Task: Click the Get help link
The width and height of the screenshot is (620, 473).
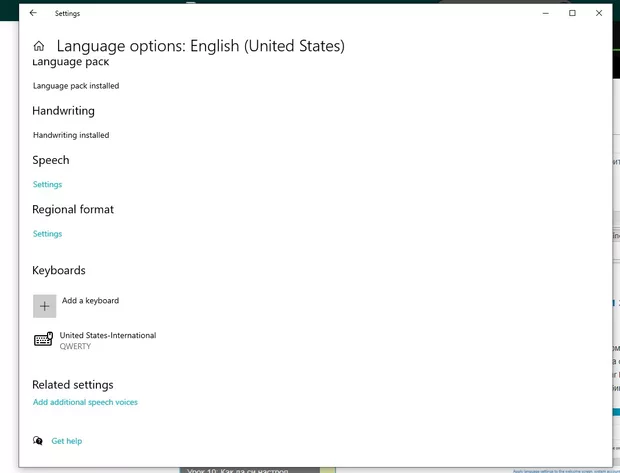Action: 67,441
